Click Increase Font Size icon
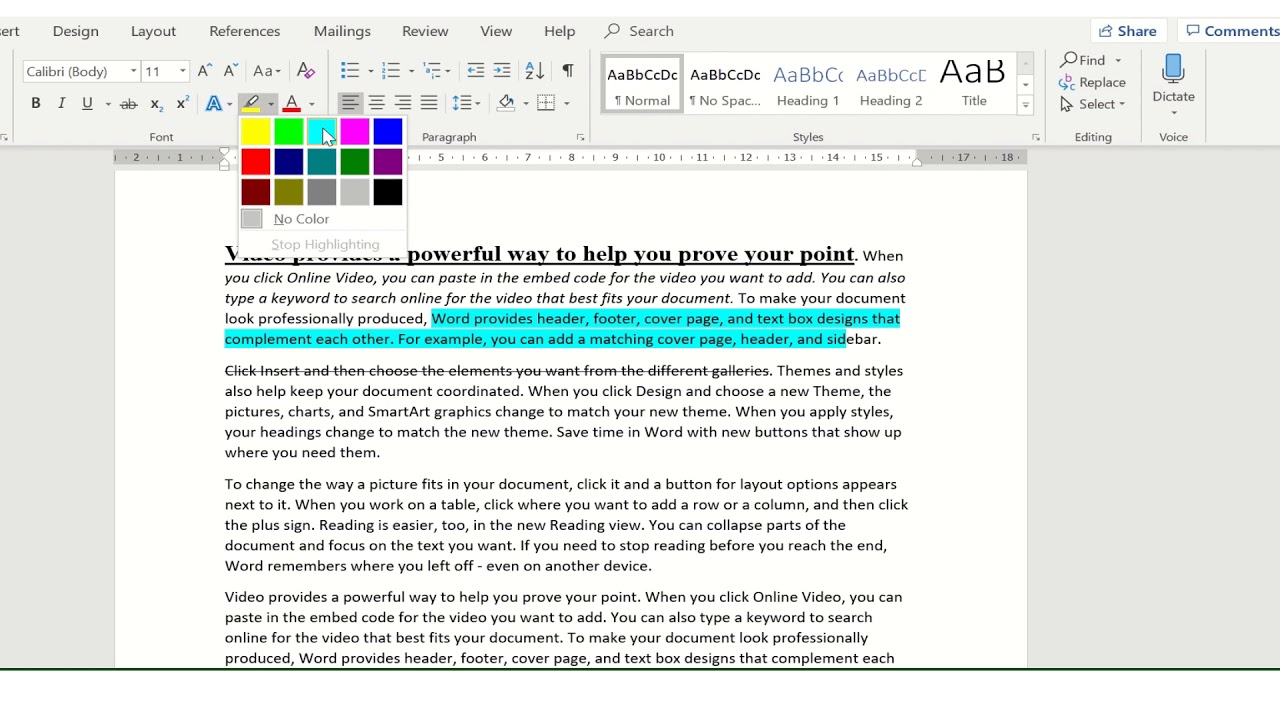 [x=205, y=71]
